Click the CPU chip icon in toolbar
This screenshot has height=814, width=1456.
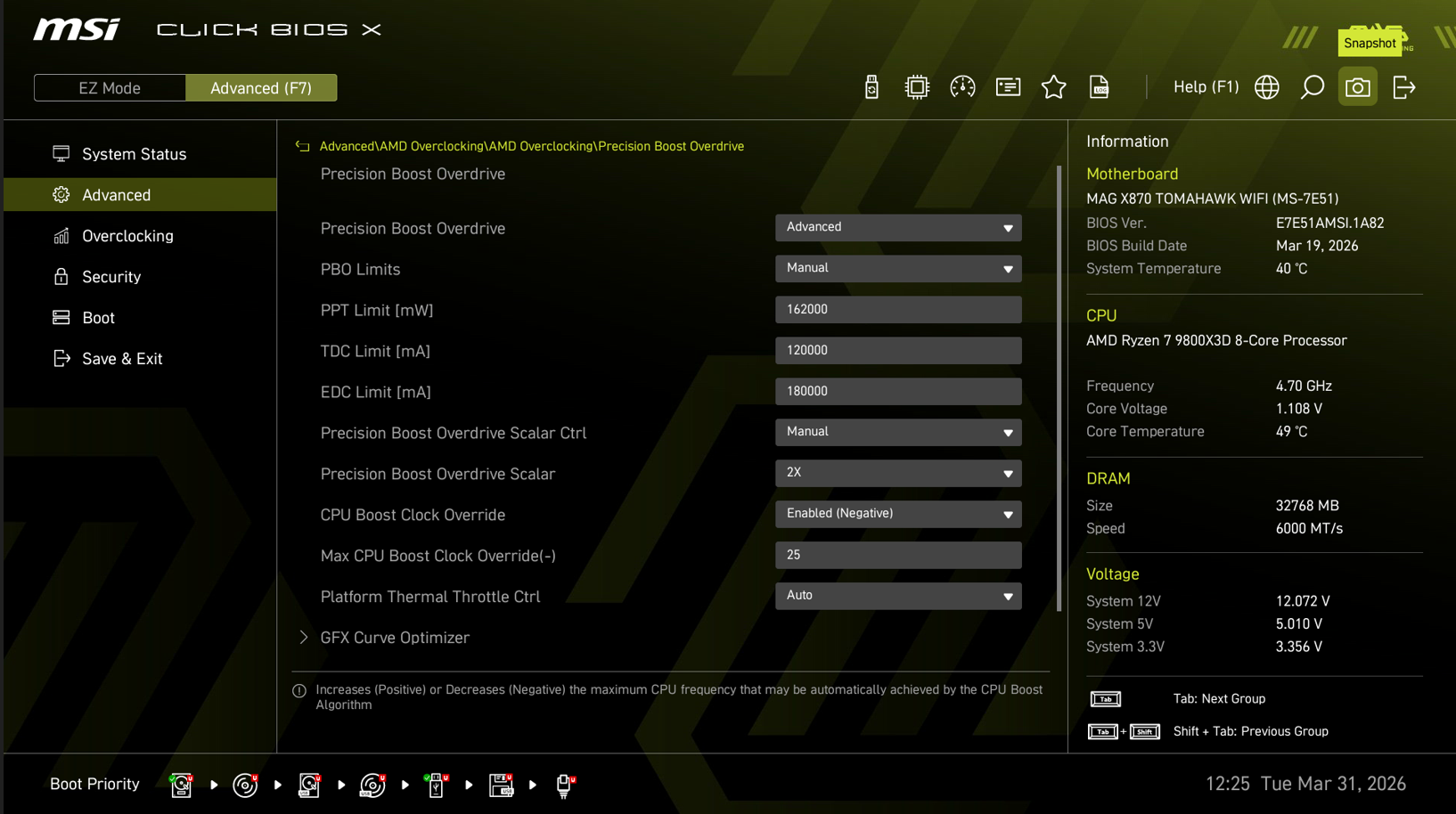917,87
